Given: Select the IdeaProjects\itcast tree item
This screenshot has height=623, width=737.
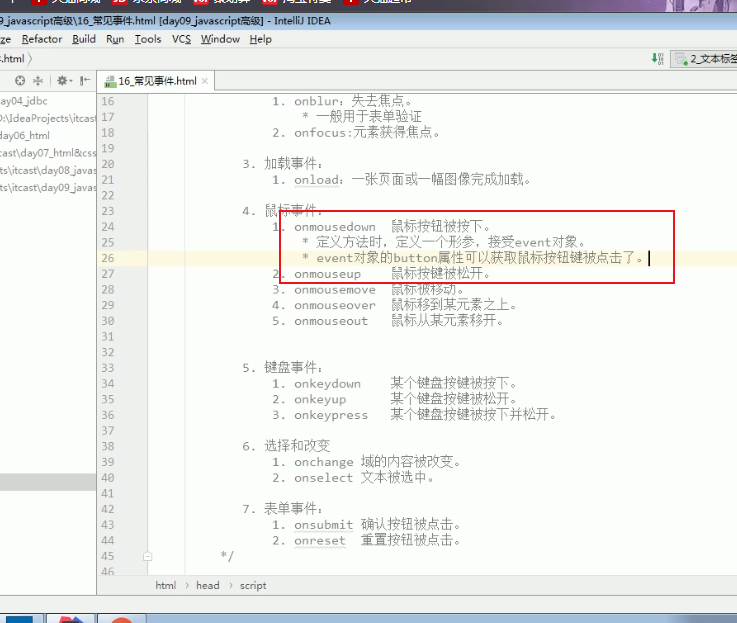Looking at the screenshot, I should pos(47,118).
